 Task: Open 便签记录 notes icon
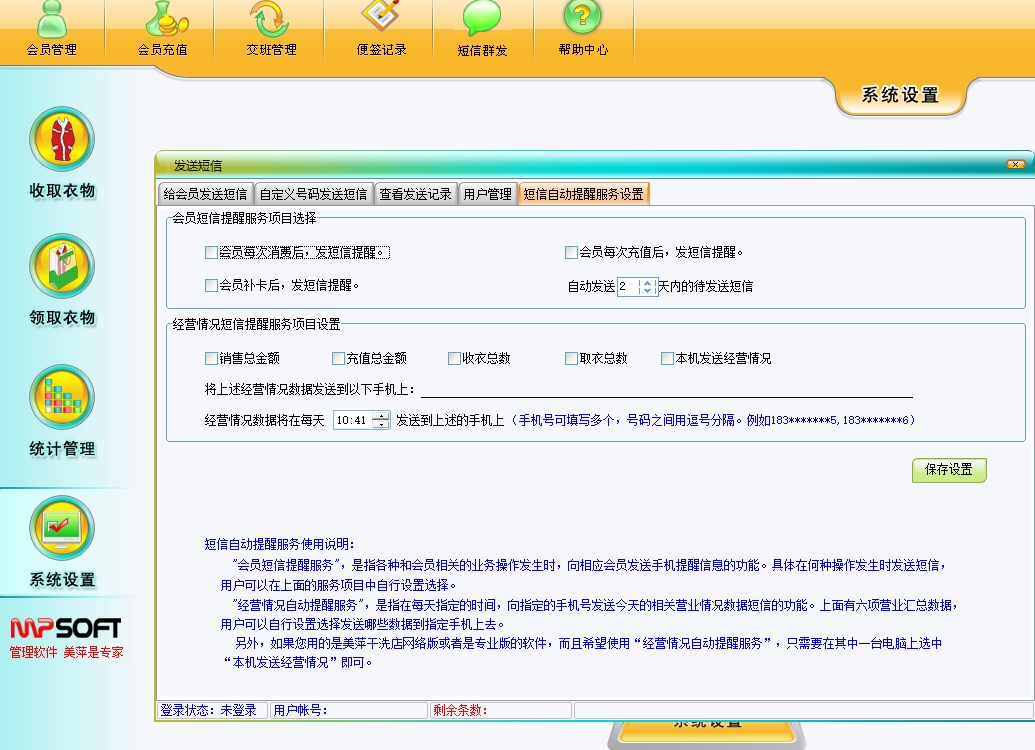(x=381, y=26)
